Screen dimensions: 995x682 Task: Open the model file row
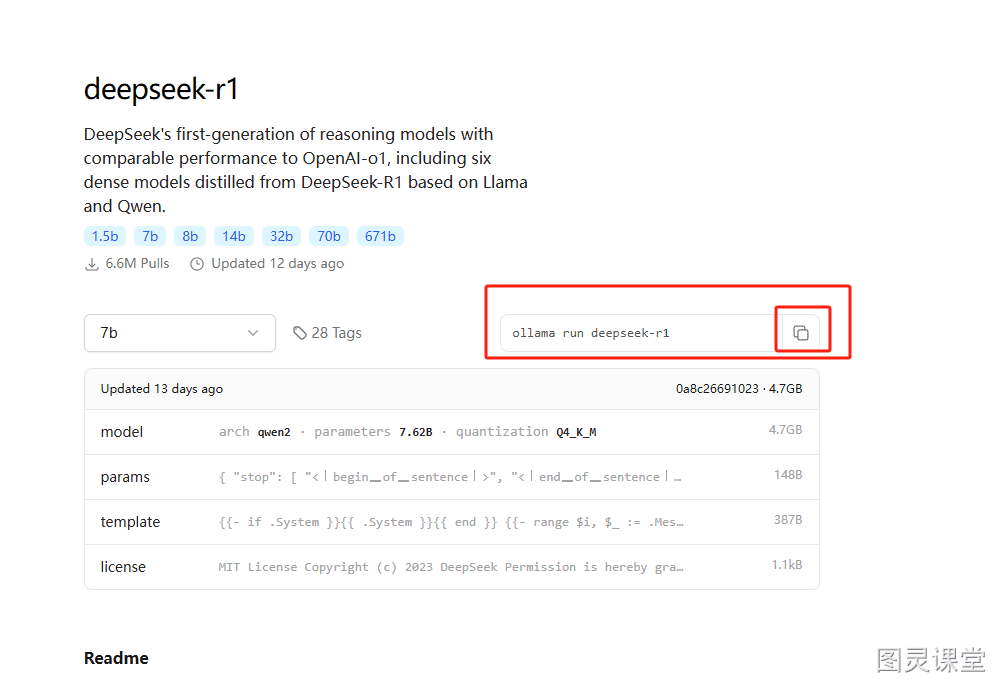point(452,432)
